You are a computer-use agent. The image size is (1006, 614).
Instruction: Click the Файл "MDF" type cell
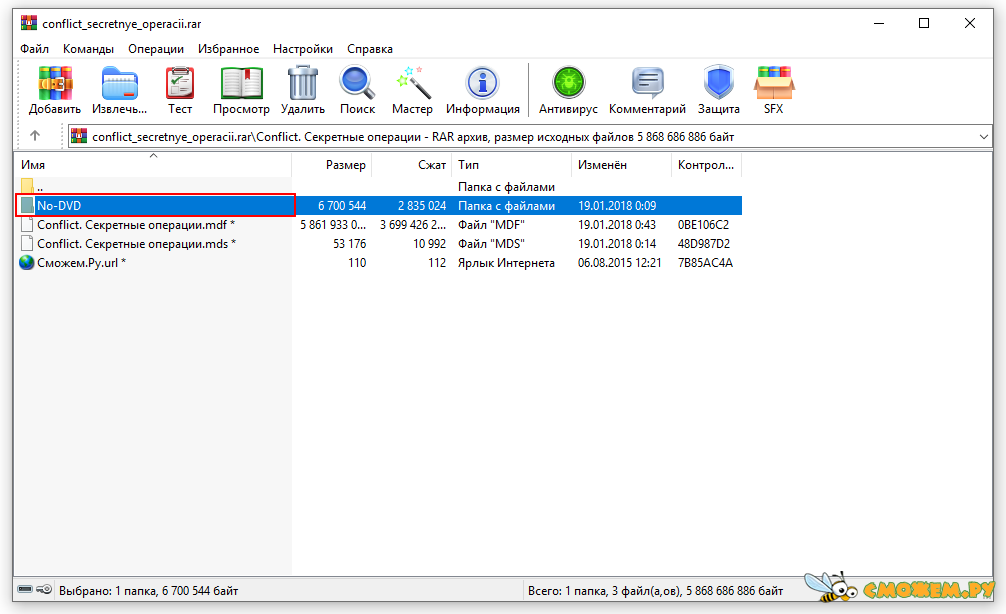(491, 225)
